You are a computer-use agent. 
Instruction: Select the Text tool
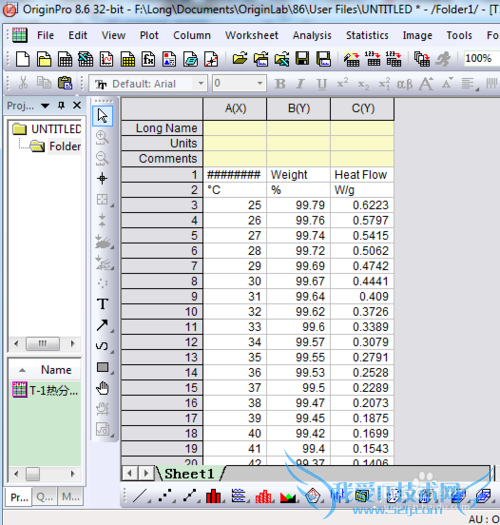point(102,304)
